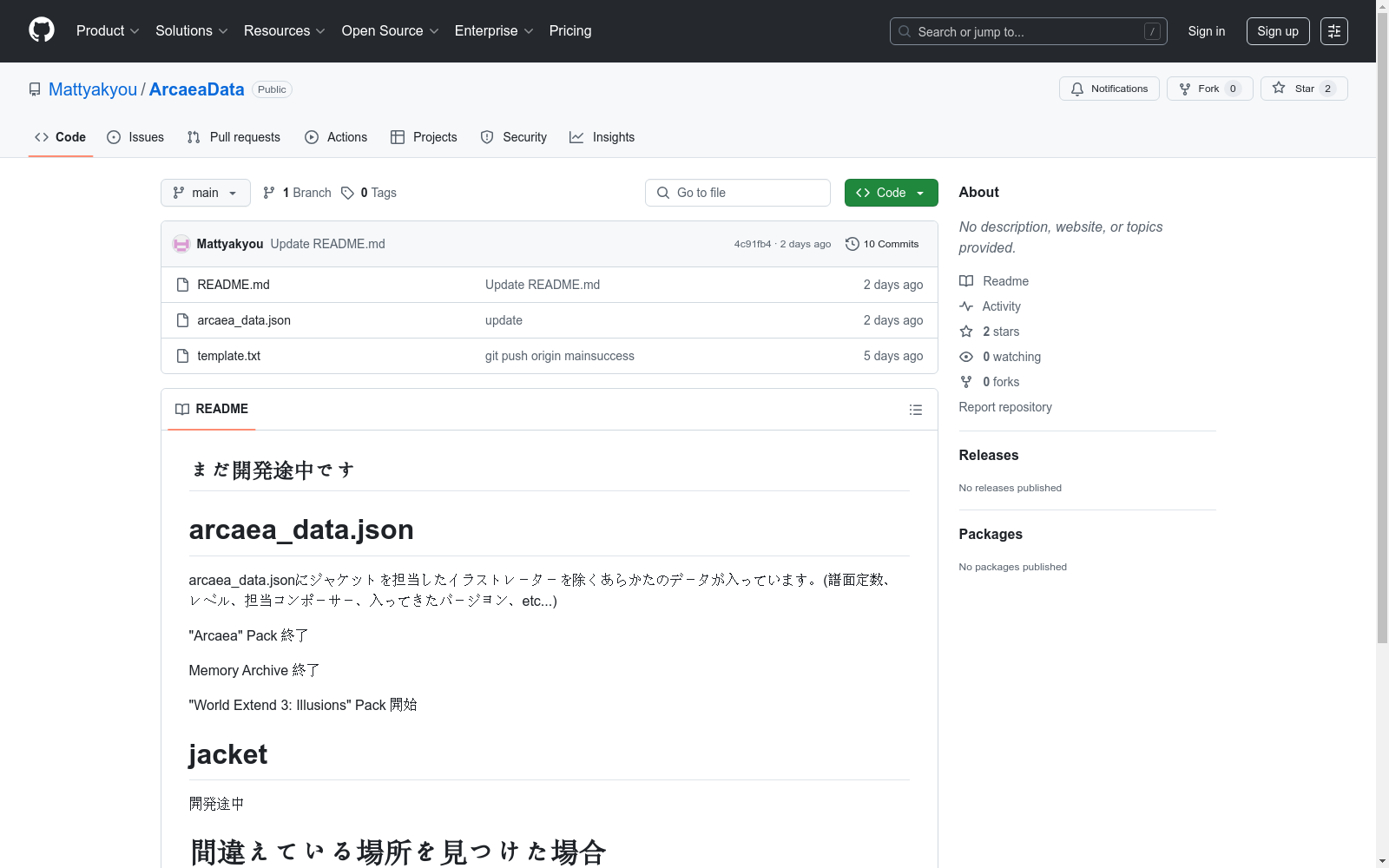Click the book icon next to Readme
Screen dimensions: 1389x868
pos(966,281)
